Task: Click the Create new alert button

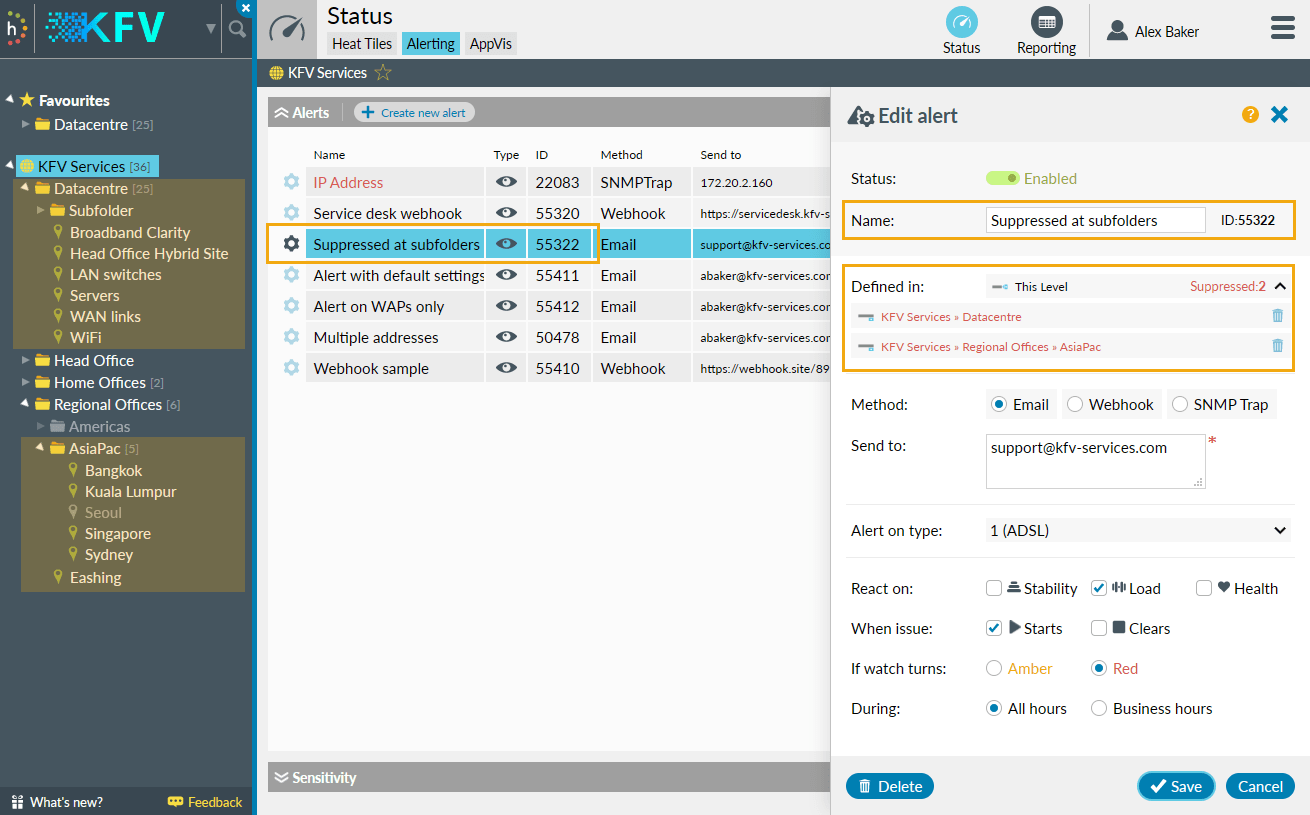Action: [414, 112]
